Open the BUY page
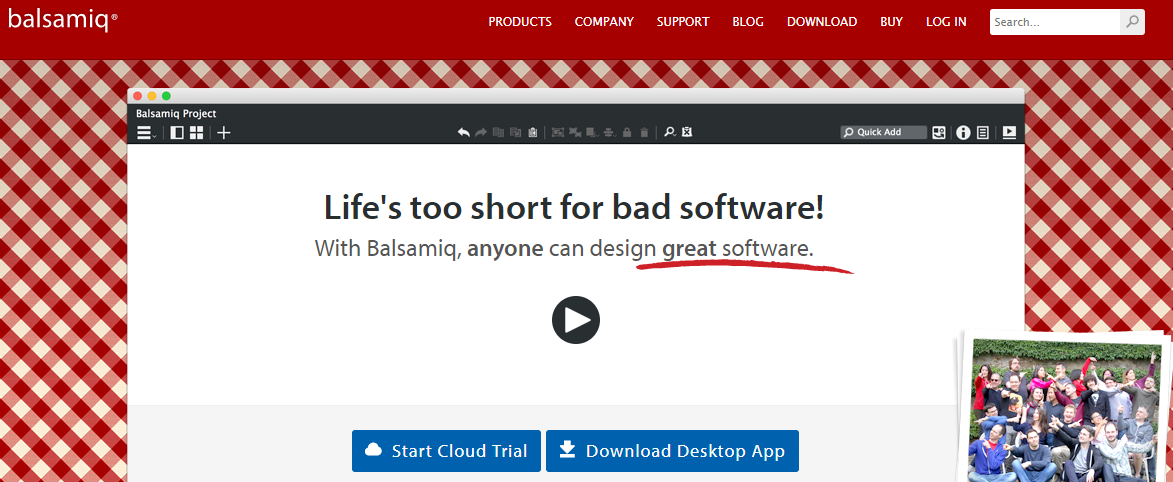 (892, 22)
